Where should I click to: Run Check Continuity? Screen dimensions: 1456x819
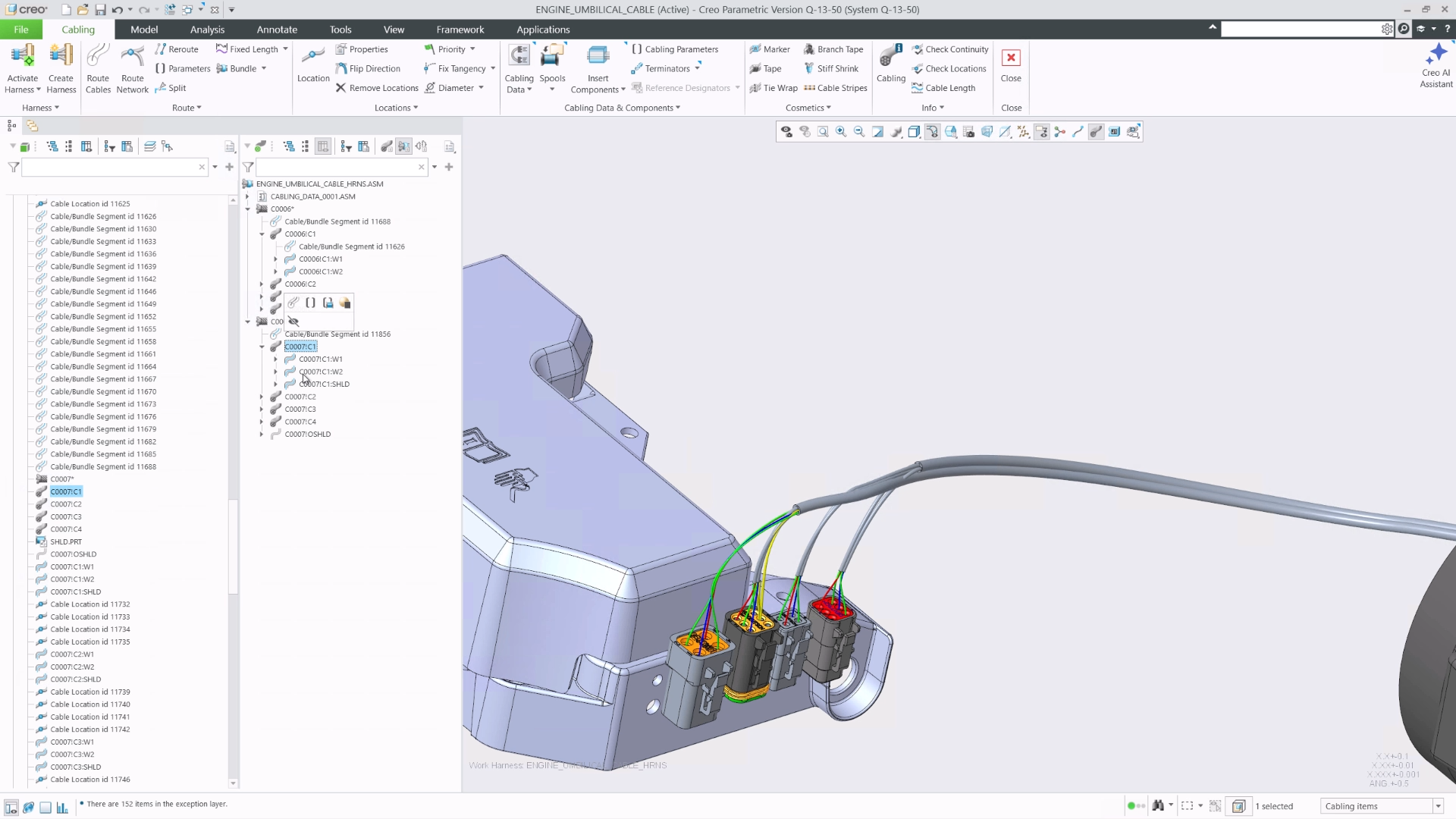949,49
